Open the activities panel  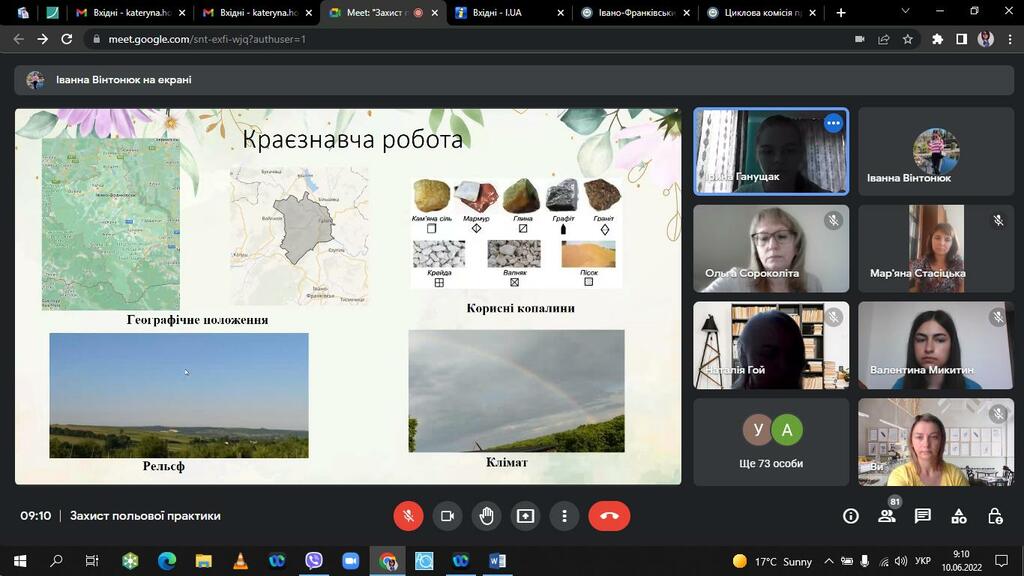point(959,517)
